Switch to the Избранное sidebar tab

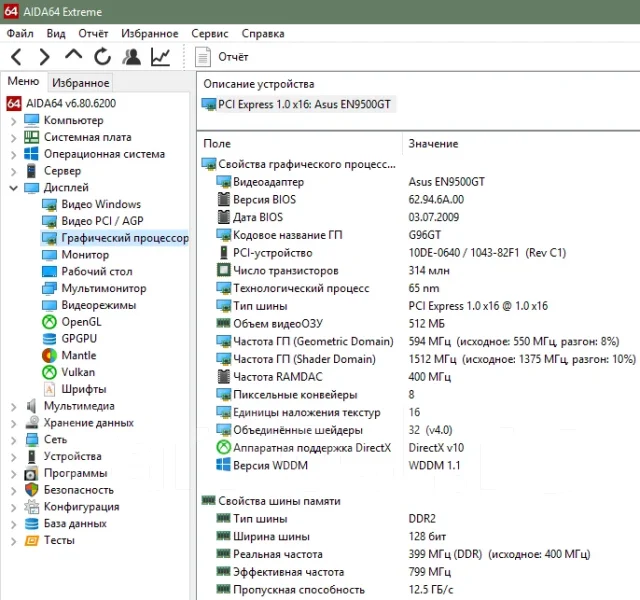(x=80, y=83)
